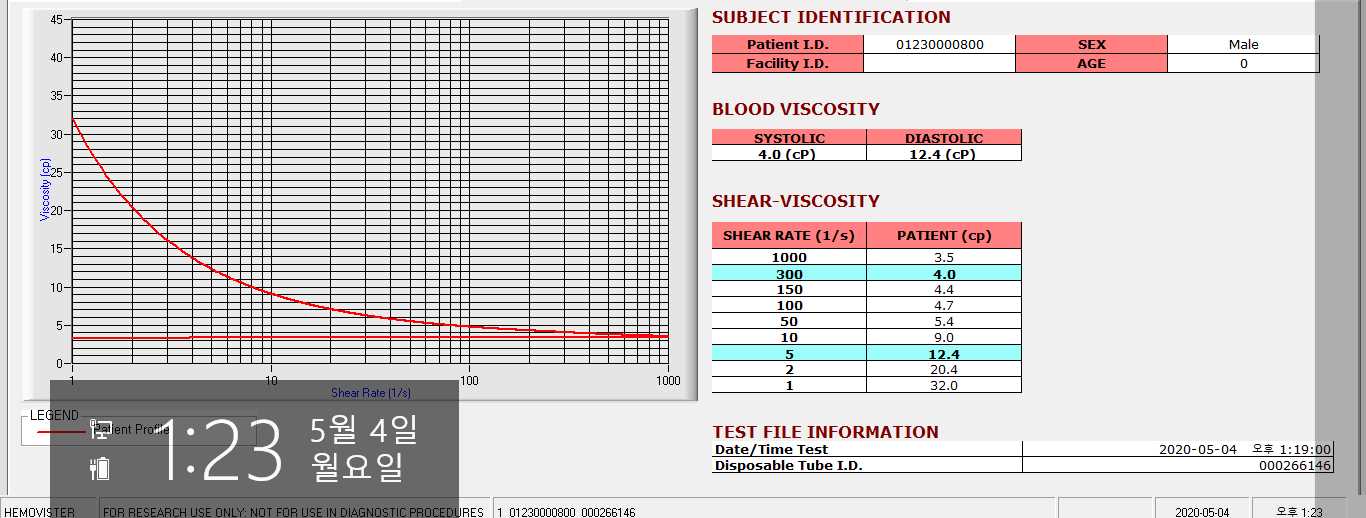
Task: Click the 20.4 viscosity value cell
Action: pyautogui.click(x=944, y=370)
